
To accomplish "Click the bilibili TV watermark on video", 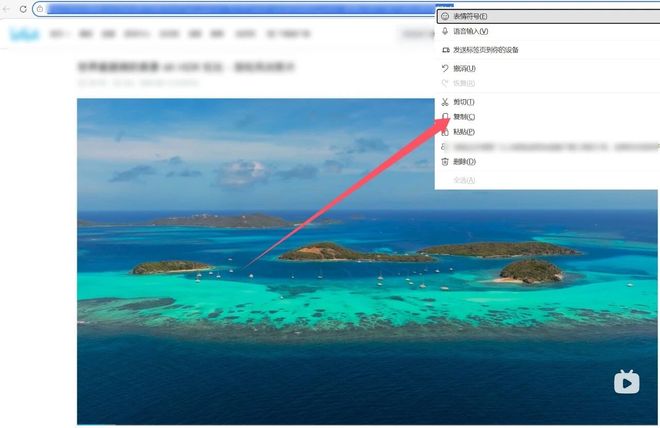I will [626, 382].
